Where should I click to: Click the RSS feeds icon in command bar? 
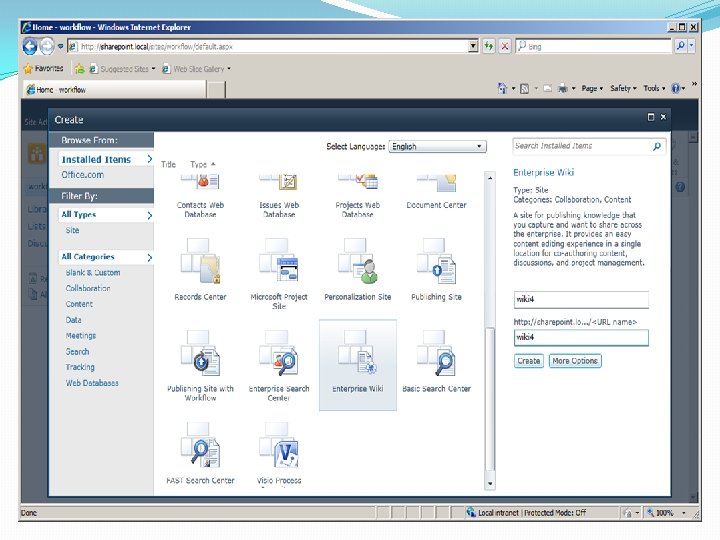(x=524, y=89)
